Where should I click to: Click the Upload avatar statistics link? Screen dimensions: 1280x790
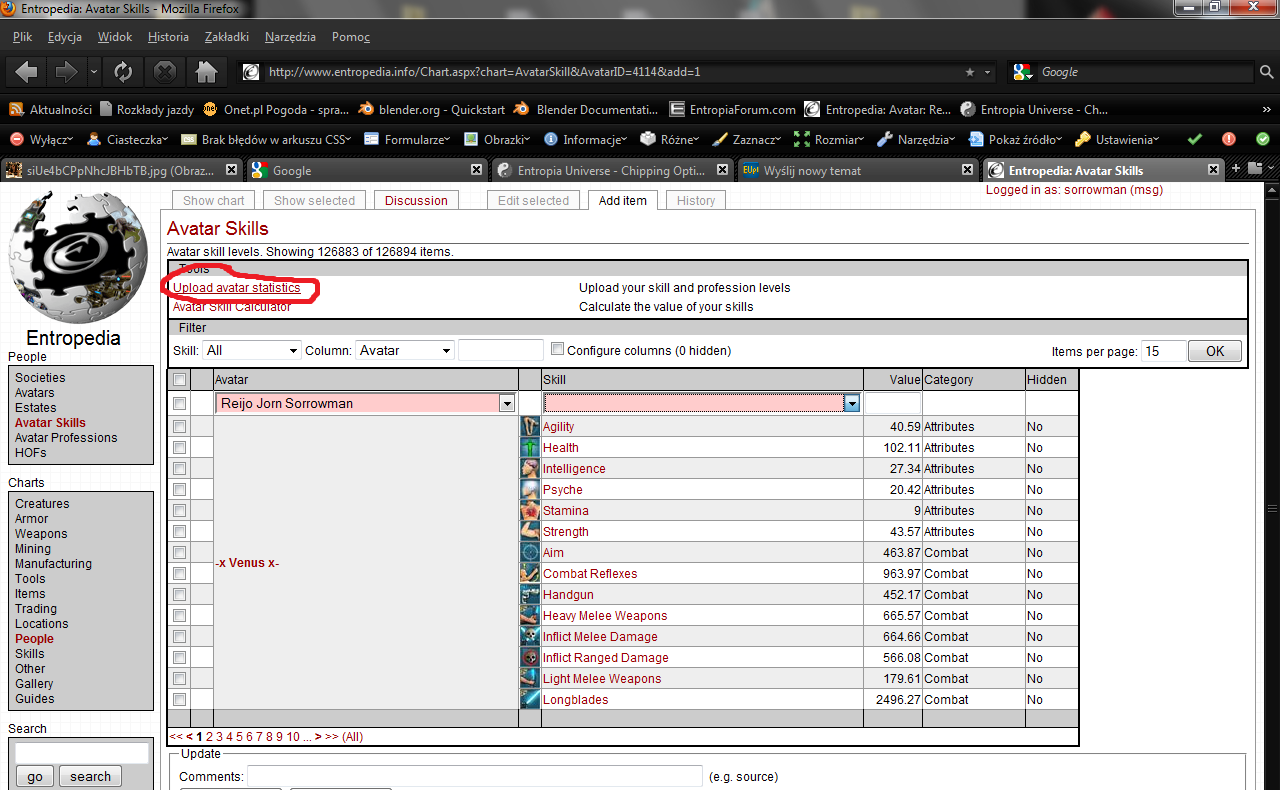coord(237,288)
